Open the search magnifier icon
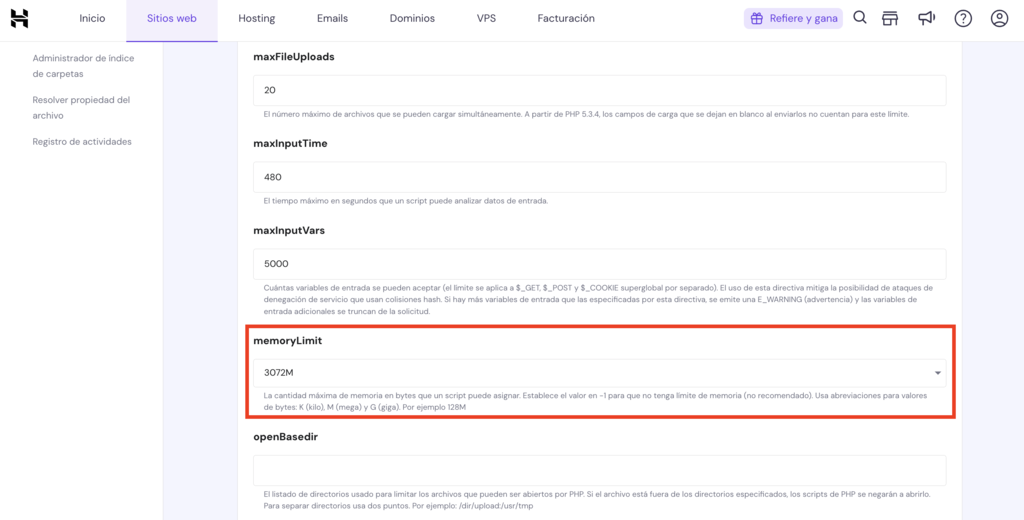The height and width of the screenshot is (520, 1024). pos(860,18)
